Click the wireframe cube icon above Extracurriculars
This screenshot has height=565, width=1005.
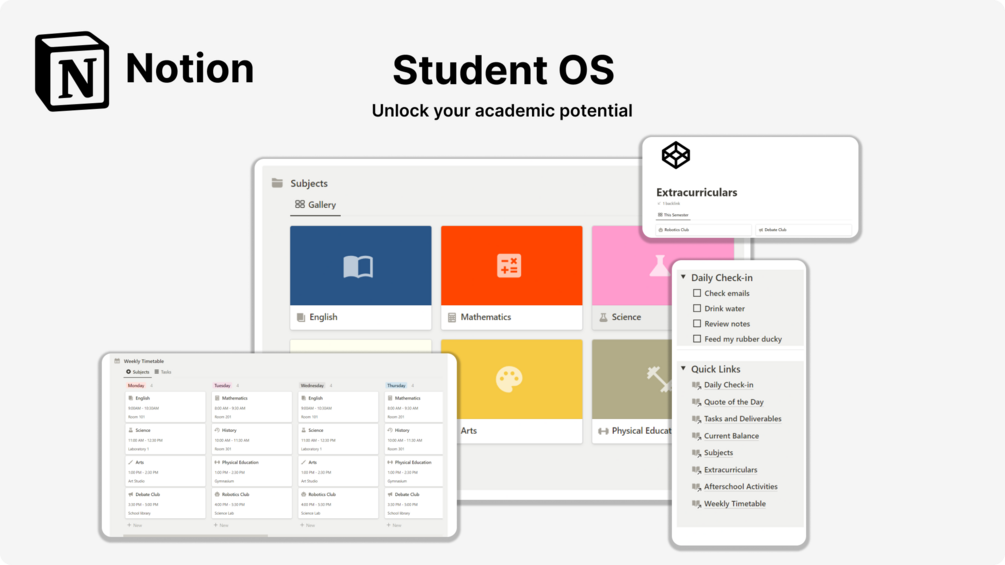[x=676, y=155]
